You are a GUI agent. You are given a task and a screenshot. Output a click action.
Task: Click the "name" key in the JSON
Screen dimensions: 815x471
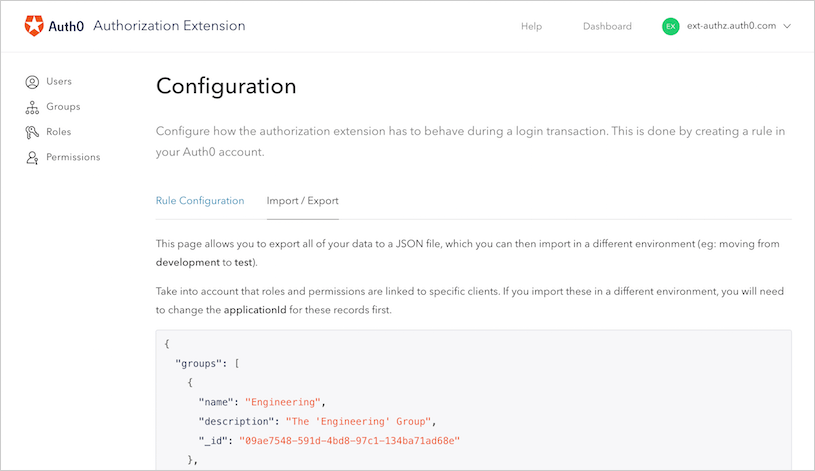[215, 402]
